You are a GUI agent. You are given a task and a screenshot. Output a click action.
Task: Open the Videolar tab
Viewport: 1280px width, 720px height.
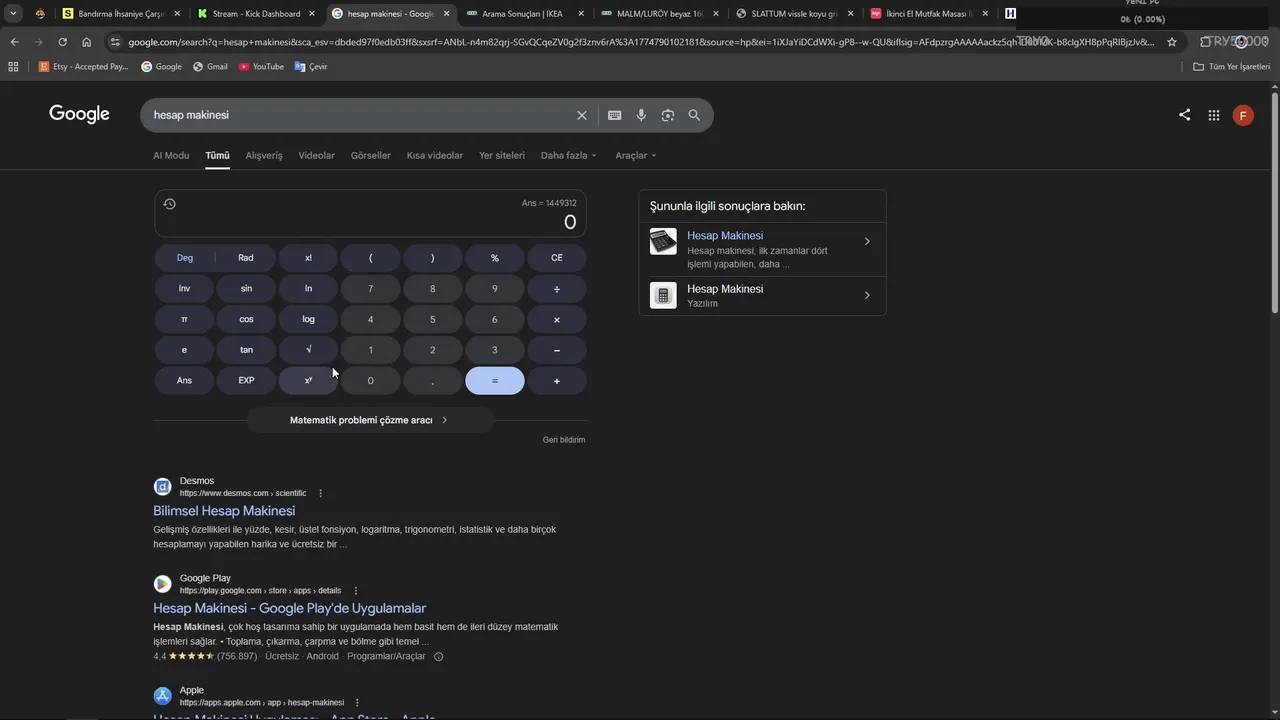tap(317, 156)
